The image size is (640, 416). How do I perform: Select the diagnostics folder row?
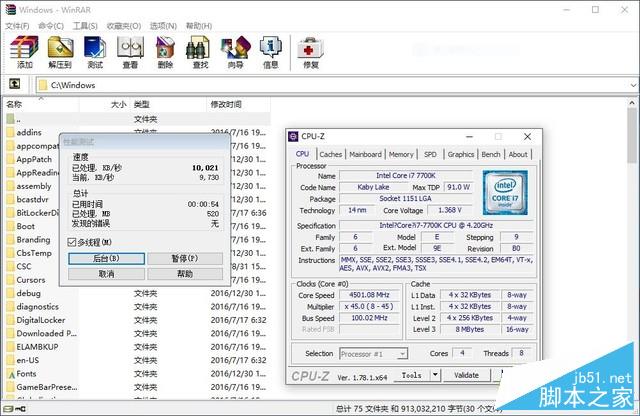point(137,307)
